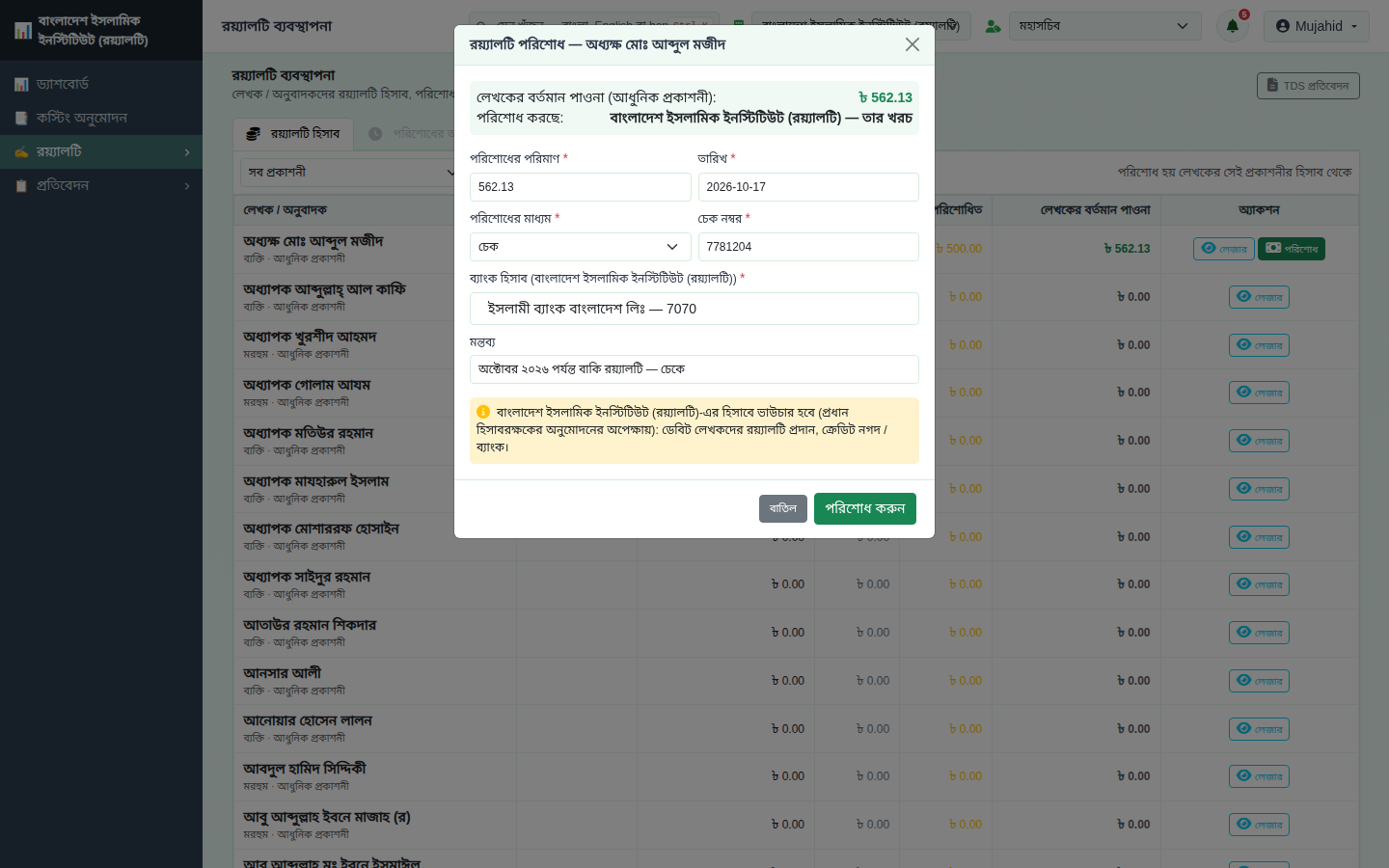Open ড্যাশবোর্ড from the sidebar

click(101, 84)
